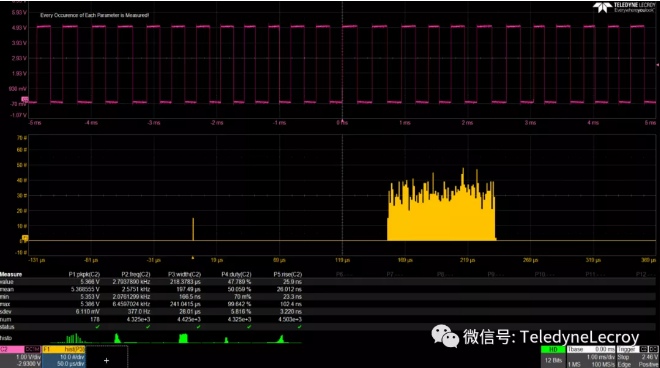
Task: Select the empty P7 parameter slot
Action: 396,275
